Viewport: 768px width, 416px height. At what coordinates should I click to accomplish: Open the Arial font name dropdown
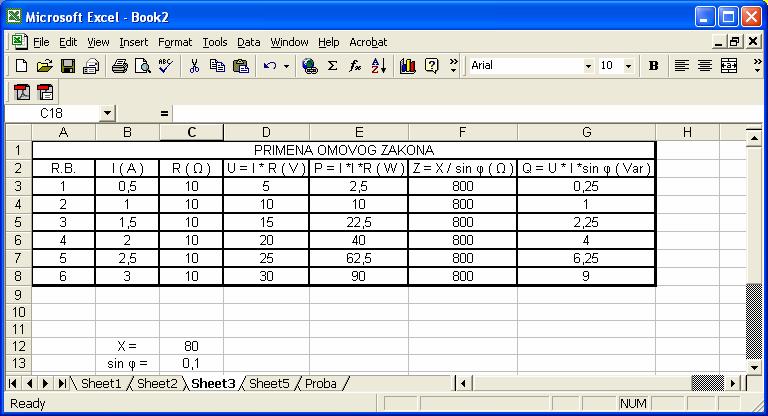coord(588,66)
